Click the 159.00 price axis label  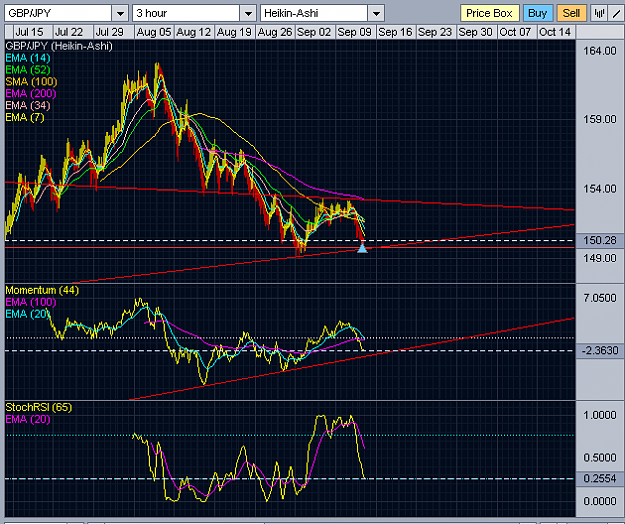tap(600, 119)
